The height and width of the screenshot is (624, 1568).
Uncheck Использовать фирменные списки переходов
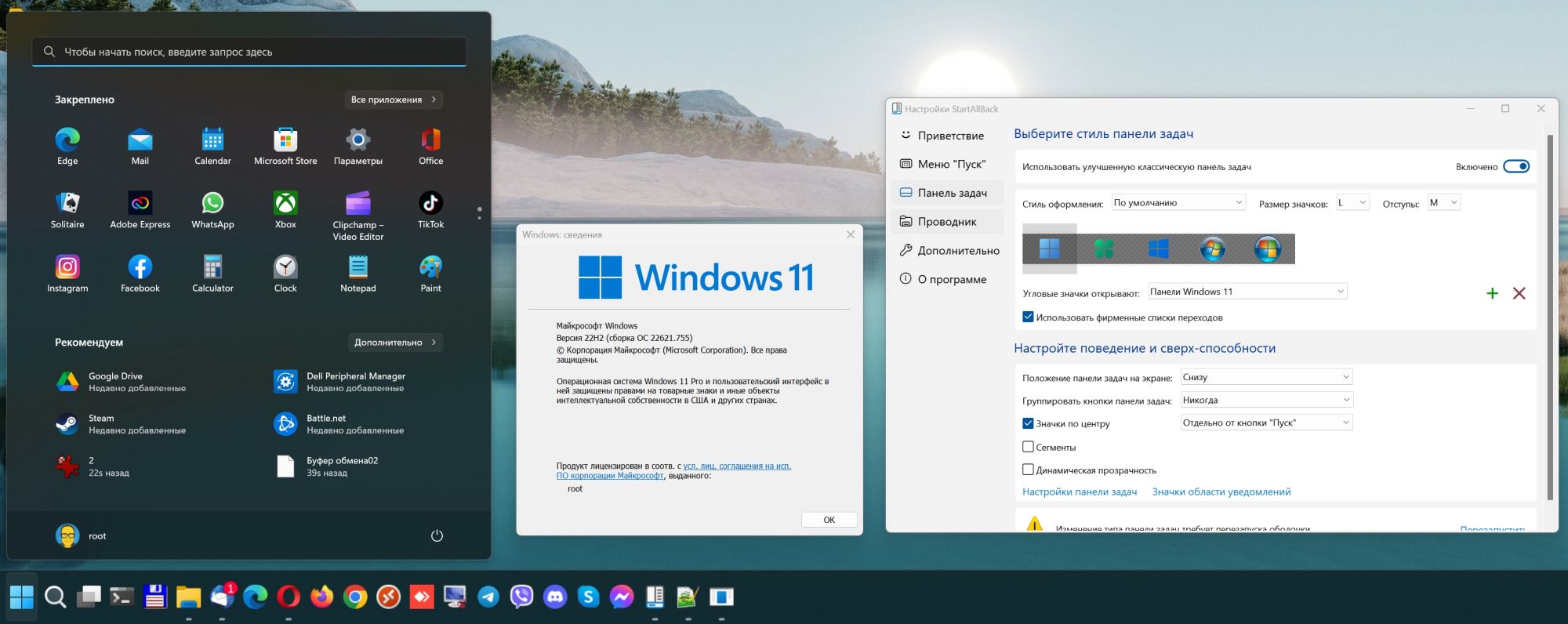[x=1028, y=317]
